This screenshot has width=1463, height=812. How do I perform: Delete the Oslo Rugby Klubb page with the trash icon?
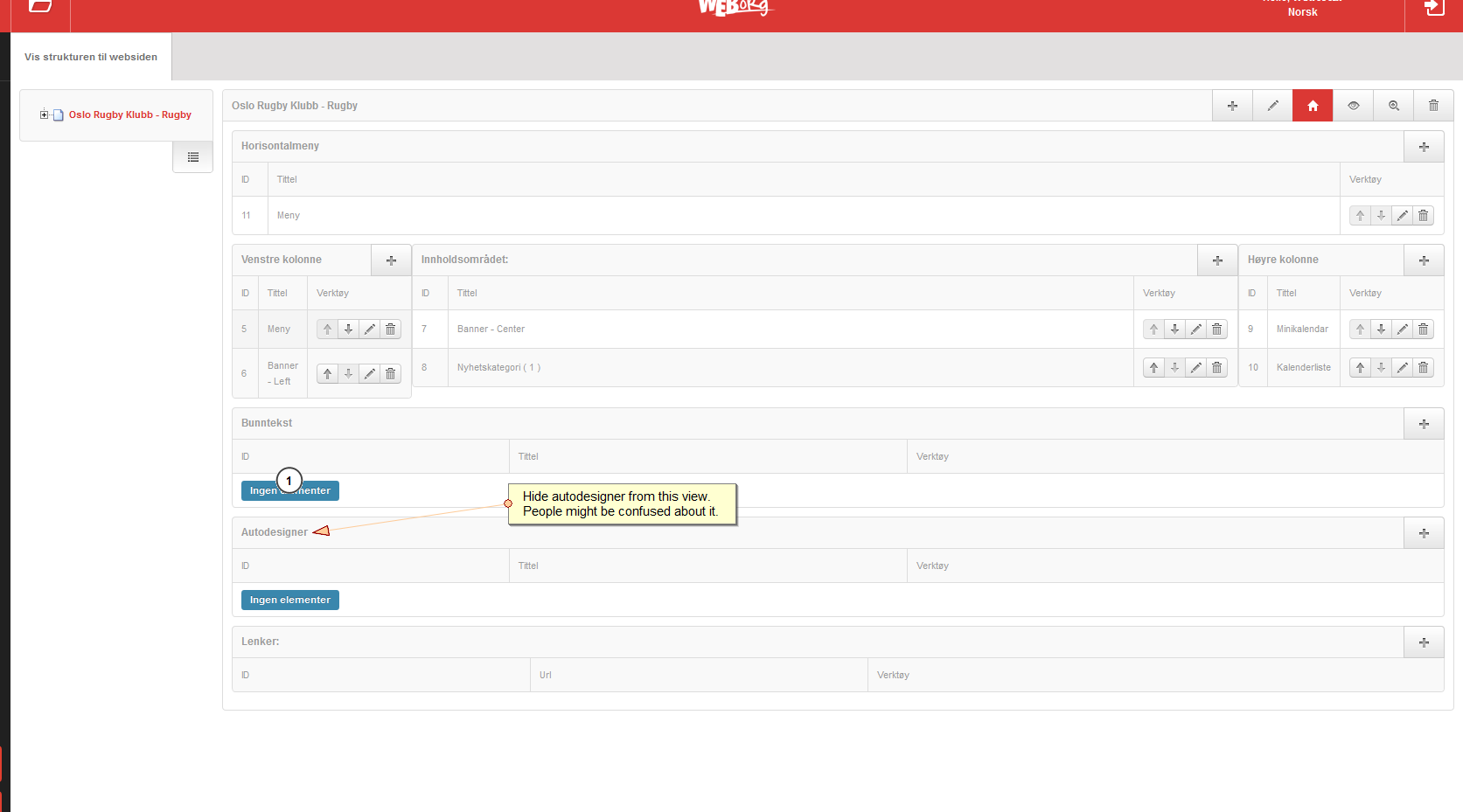(1433, 106)
